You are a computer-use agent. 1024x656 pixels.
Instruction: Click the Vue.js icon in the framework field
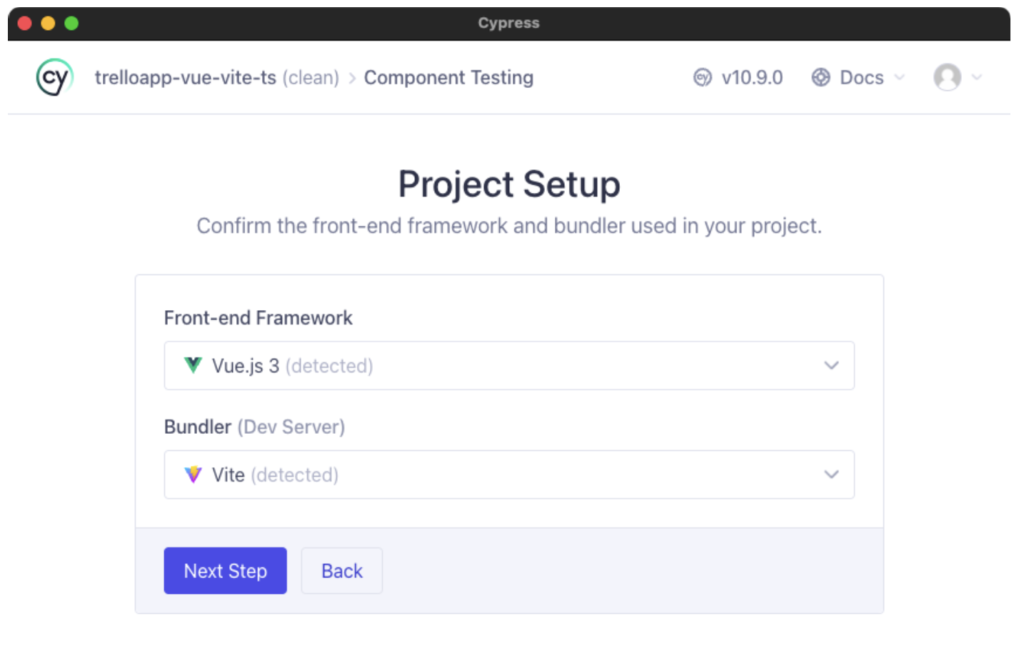point(194,365)
